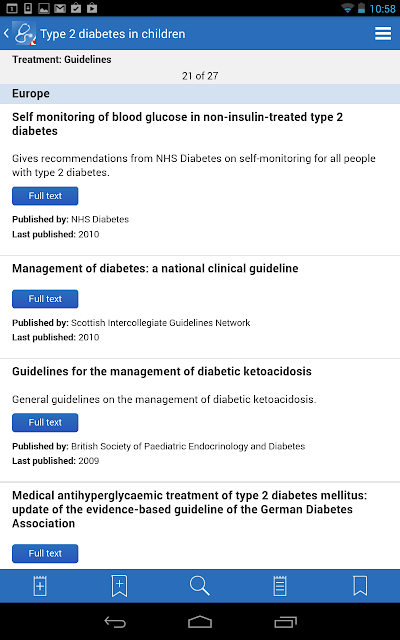Tap the back arrow beside the stethoscope logo
The image size is (400, 640).
(x=6, y=33)
